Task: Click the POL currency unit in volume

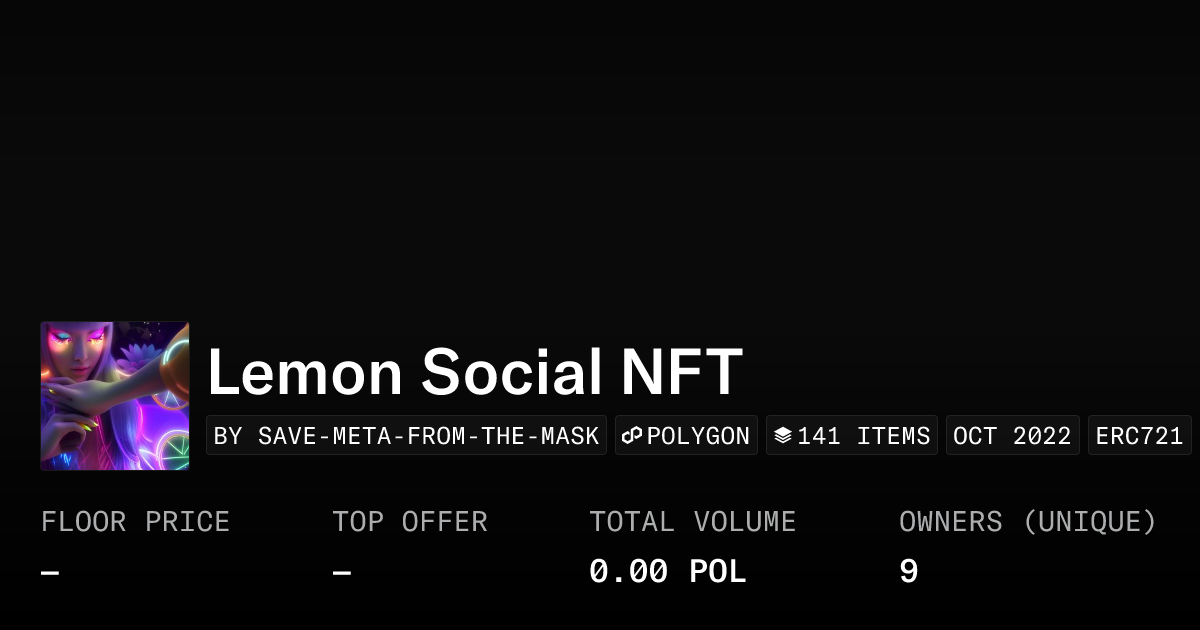Action: (x=718, y=572)
